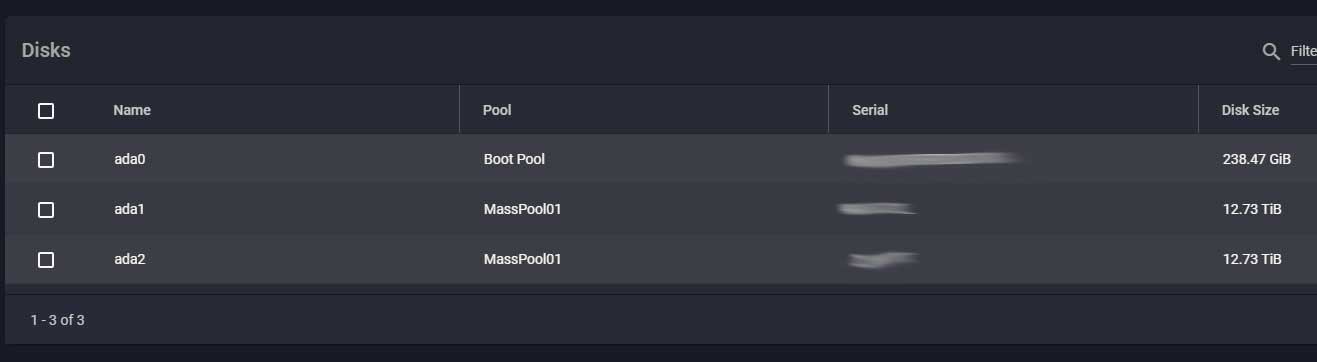Image resolution: width=1317 pixels, height=362 pixels.
Task: Sort by Disk Size column header
Action: pos(1250,110)
